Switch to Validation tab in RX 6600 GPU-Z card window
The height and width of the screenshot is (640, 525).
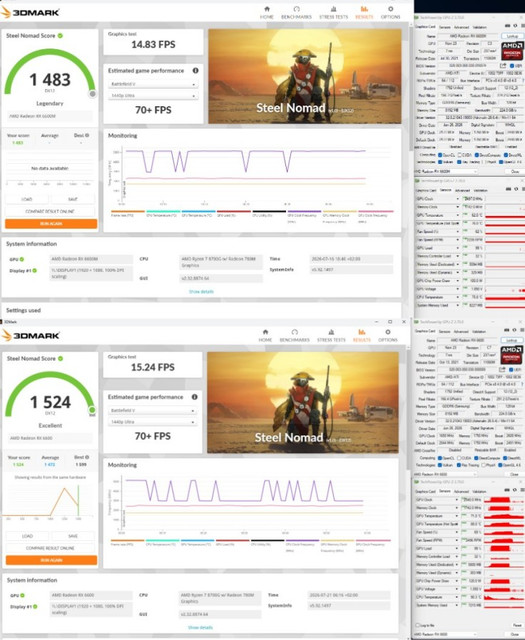click(x=479, y=331)
